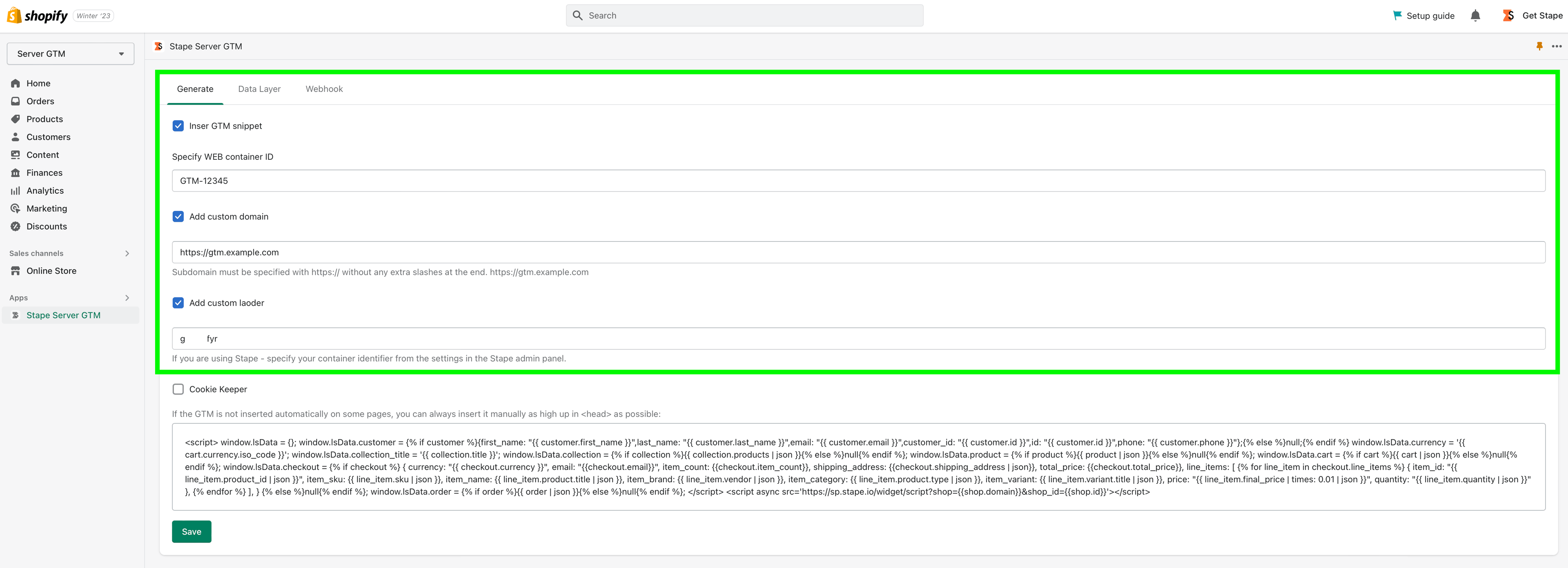
Task: Toggle the Inser GTM snippet checkbox
Action: [178, 125]
